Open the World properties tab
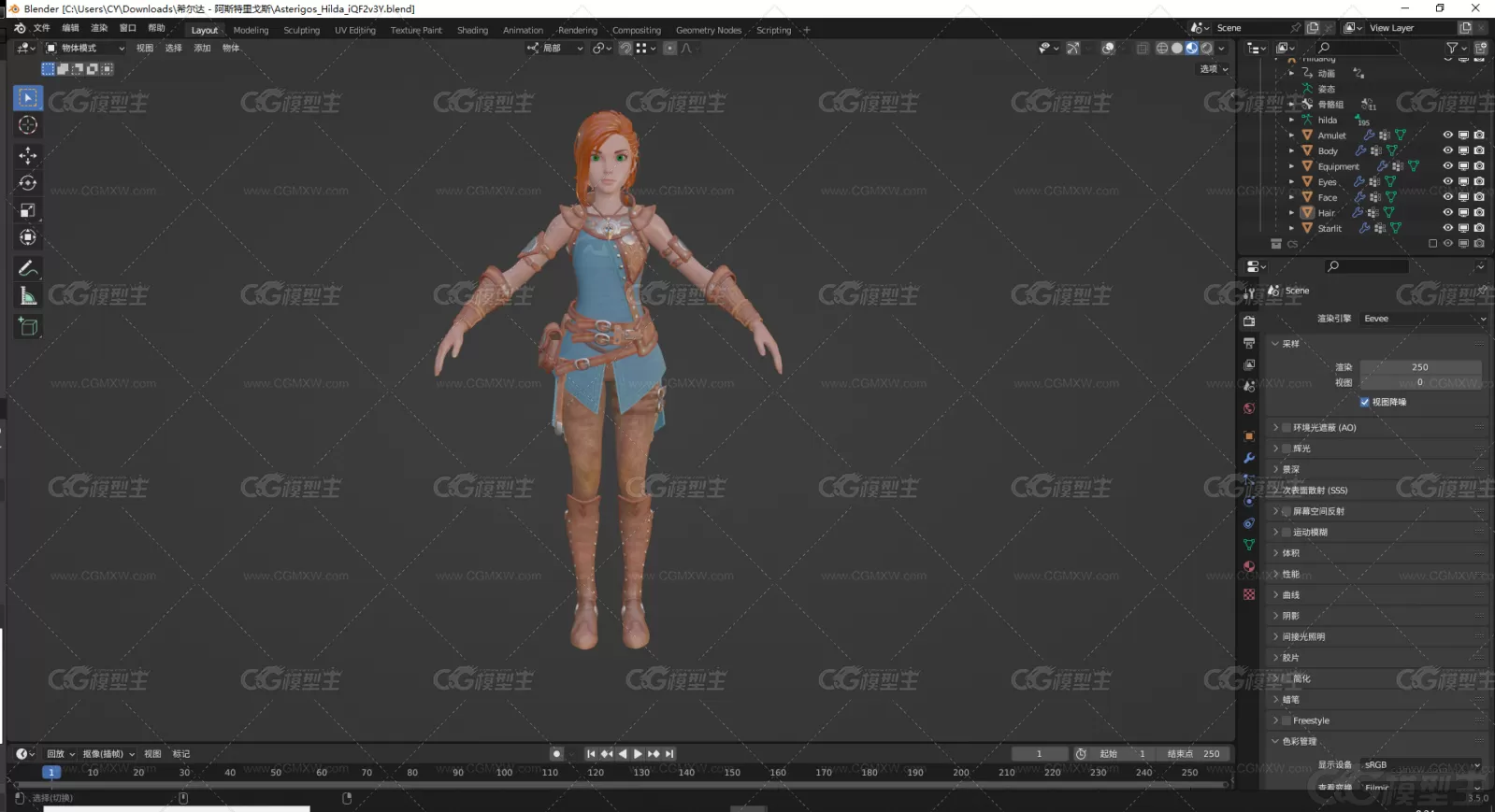 tap(1249, 408)
